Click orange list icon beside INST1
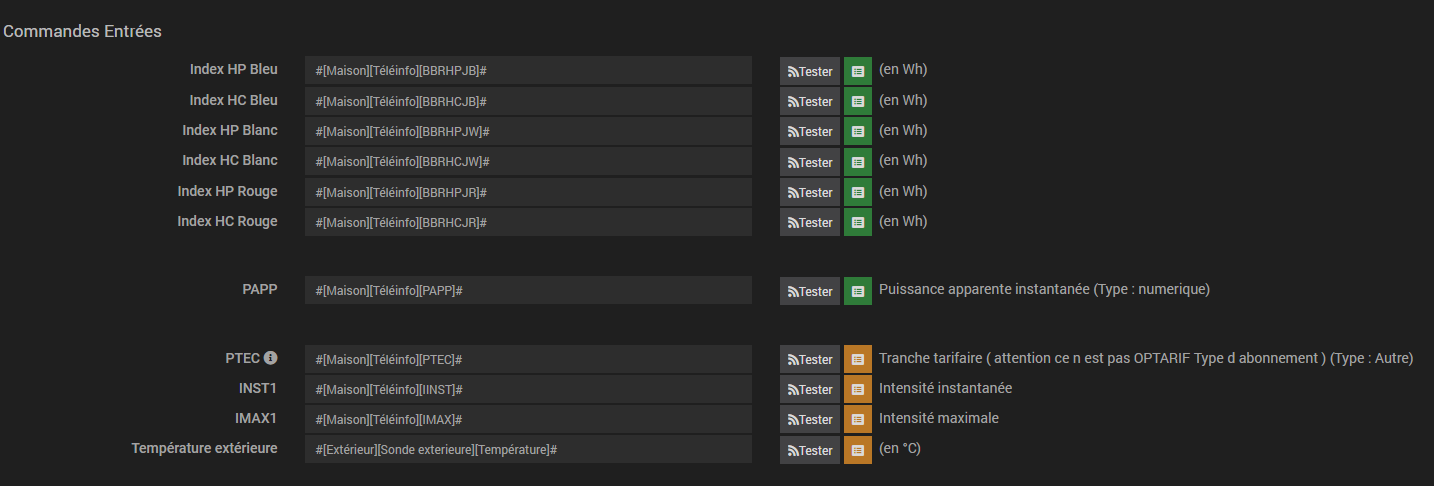 pos(858,389)
